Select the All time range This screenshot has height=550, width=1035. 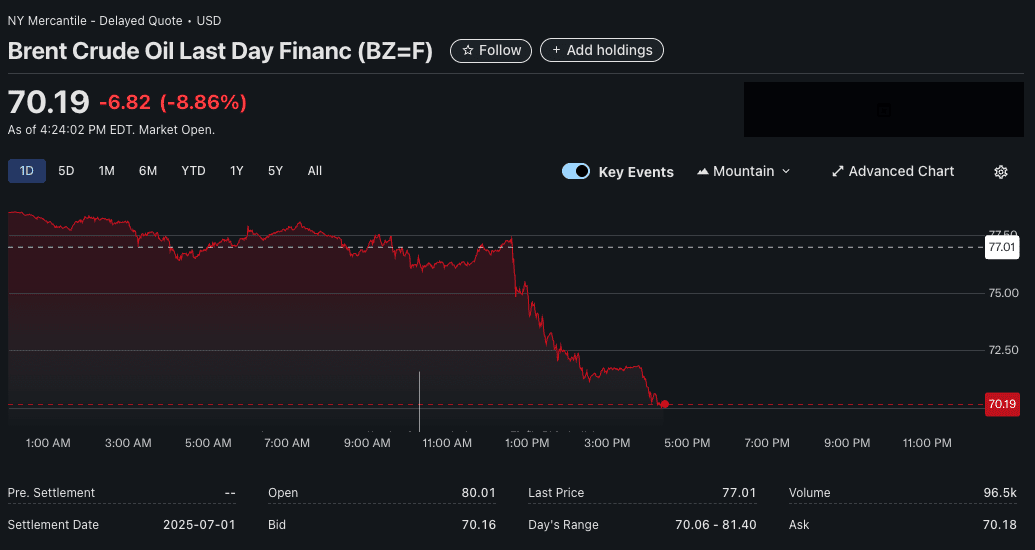tap(315, 171)
